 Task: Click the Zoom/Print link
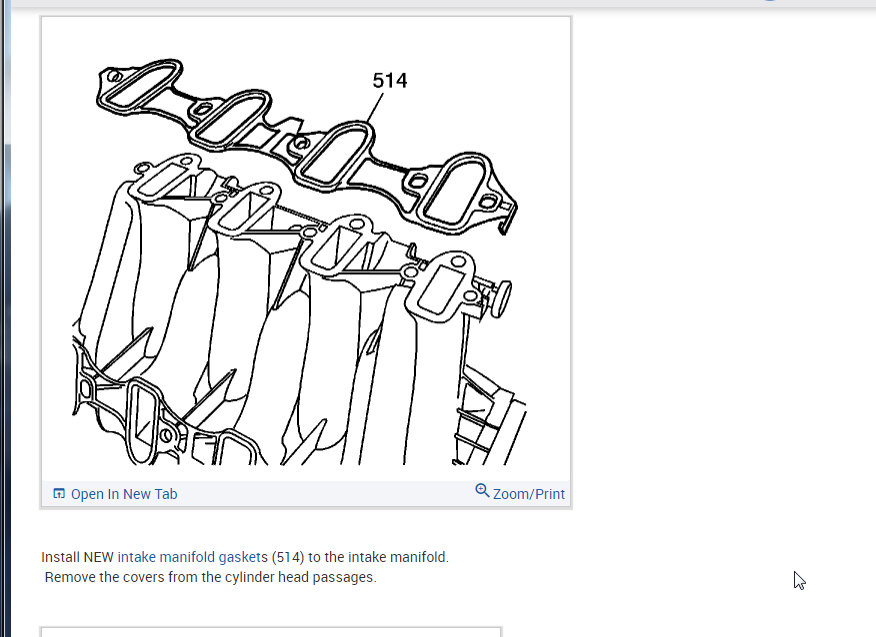529,494
